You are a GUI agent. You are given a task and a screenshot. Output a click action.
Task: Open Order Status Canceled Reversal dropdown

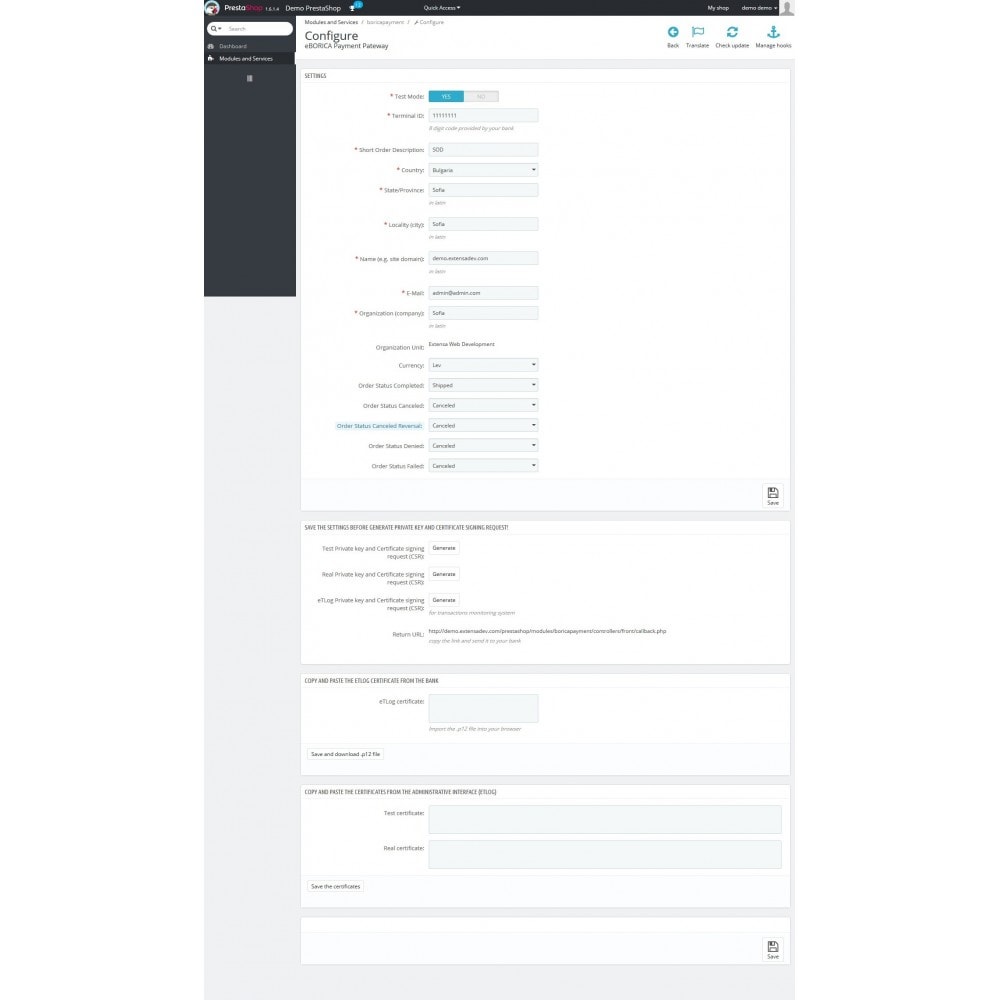483,425
